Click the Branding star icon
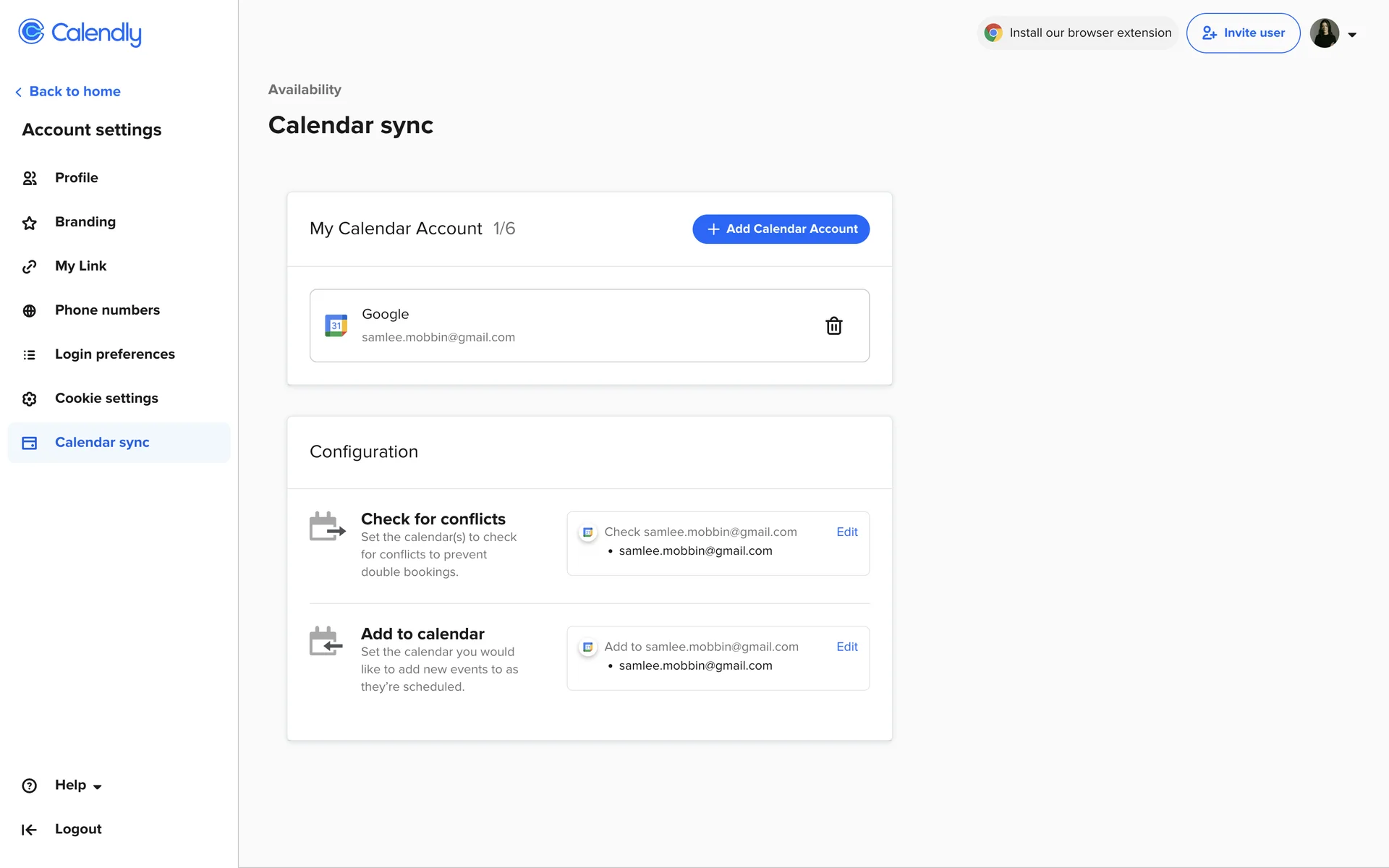The width and height of the screenshot is (1389, 868). (30, 223)
